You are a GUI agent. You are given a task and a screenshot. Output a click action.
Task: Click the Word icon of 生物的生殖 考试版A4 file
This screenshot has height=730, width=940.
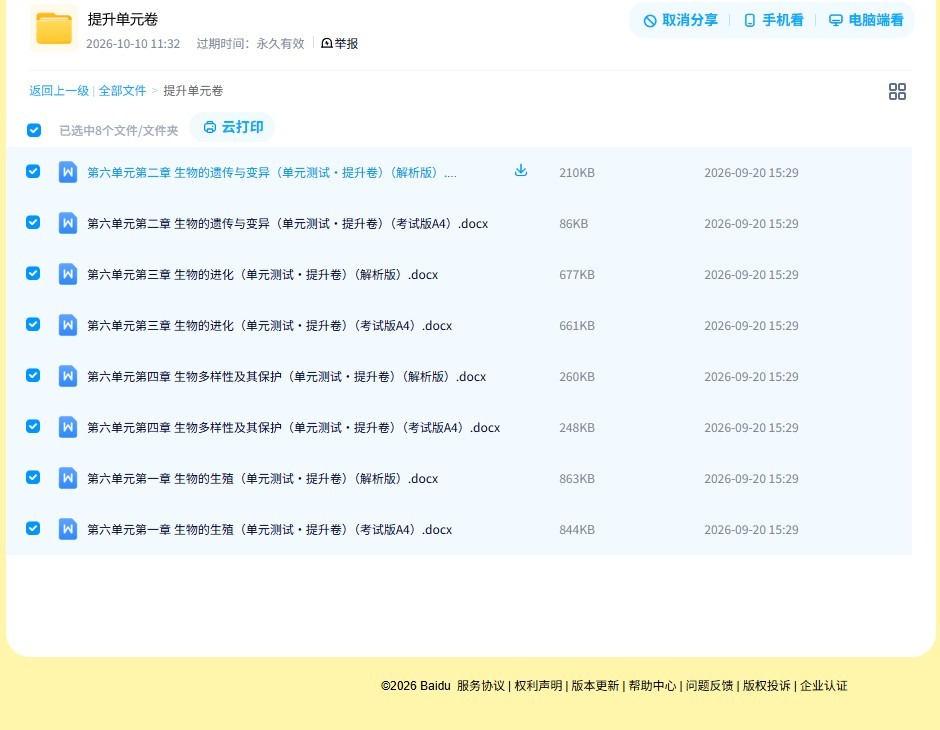tap(68, 529)
